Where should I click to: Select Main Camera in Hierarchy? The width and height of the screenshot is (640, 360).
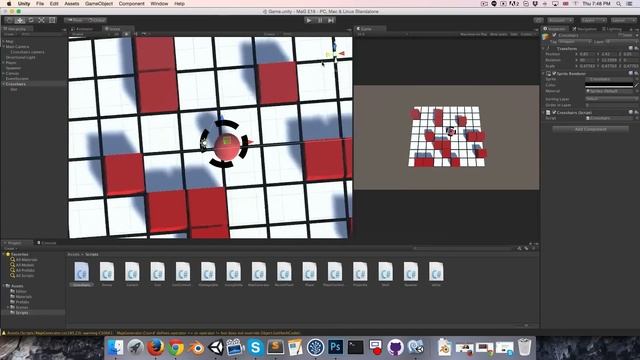pos(17,47)
